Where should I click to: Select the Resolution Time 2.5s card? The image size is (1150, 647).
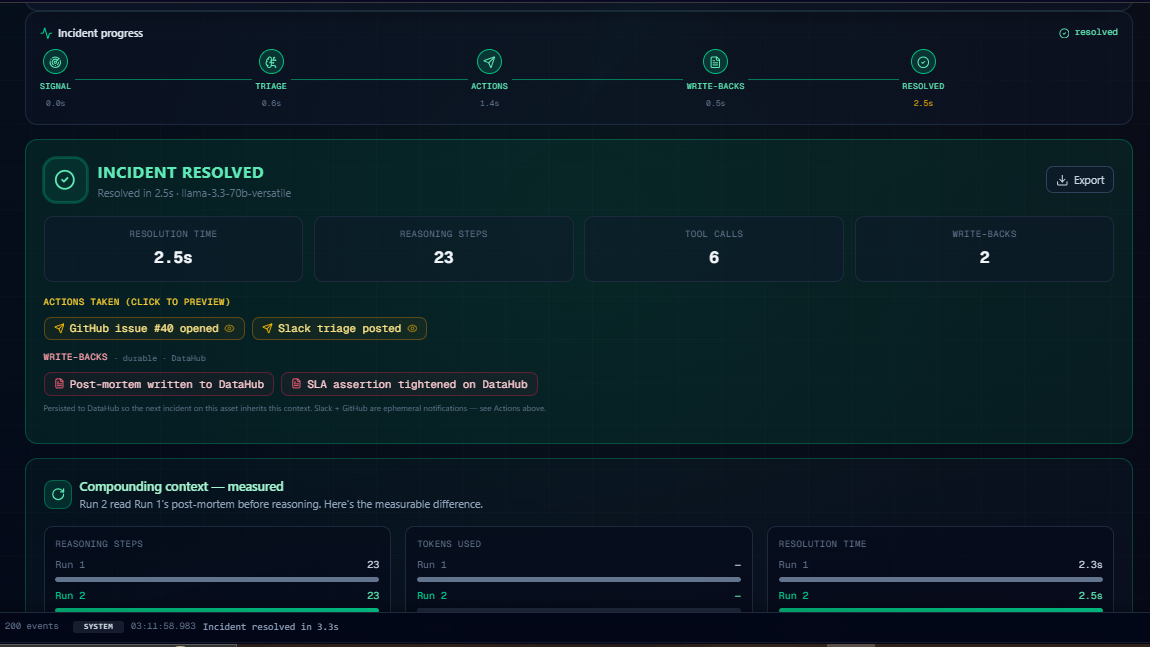[173, 249]
